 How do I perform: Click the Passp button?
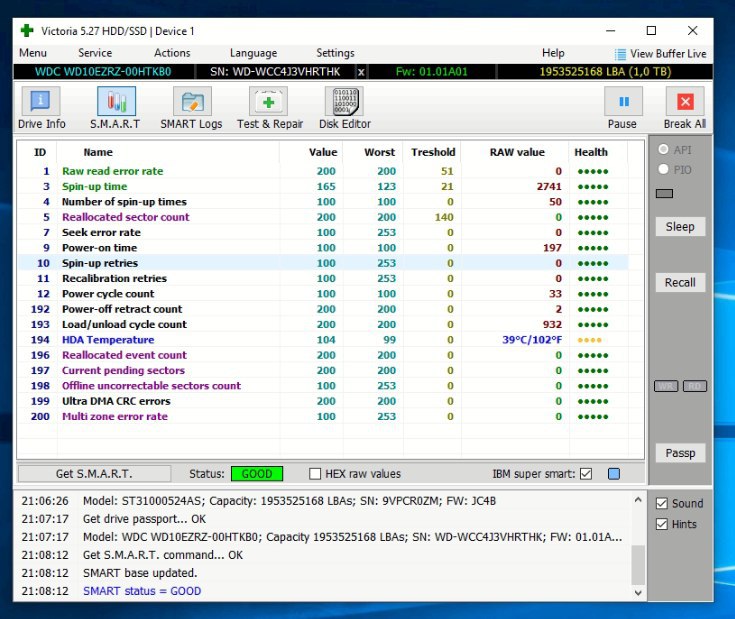point(680,453)
